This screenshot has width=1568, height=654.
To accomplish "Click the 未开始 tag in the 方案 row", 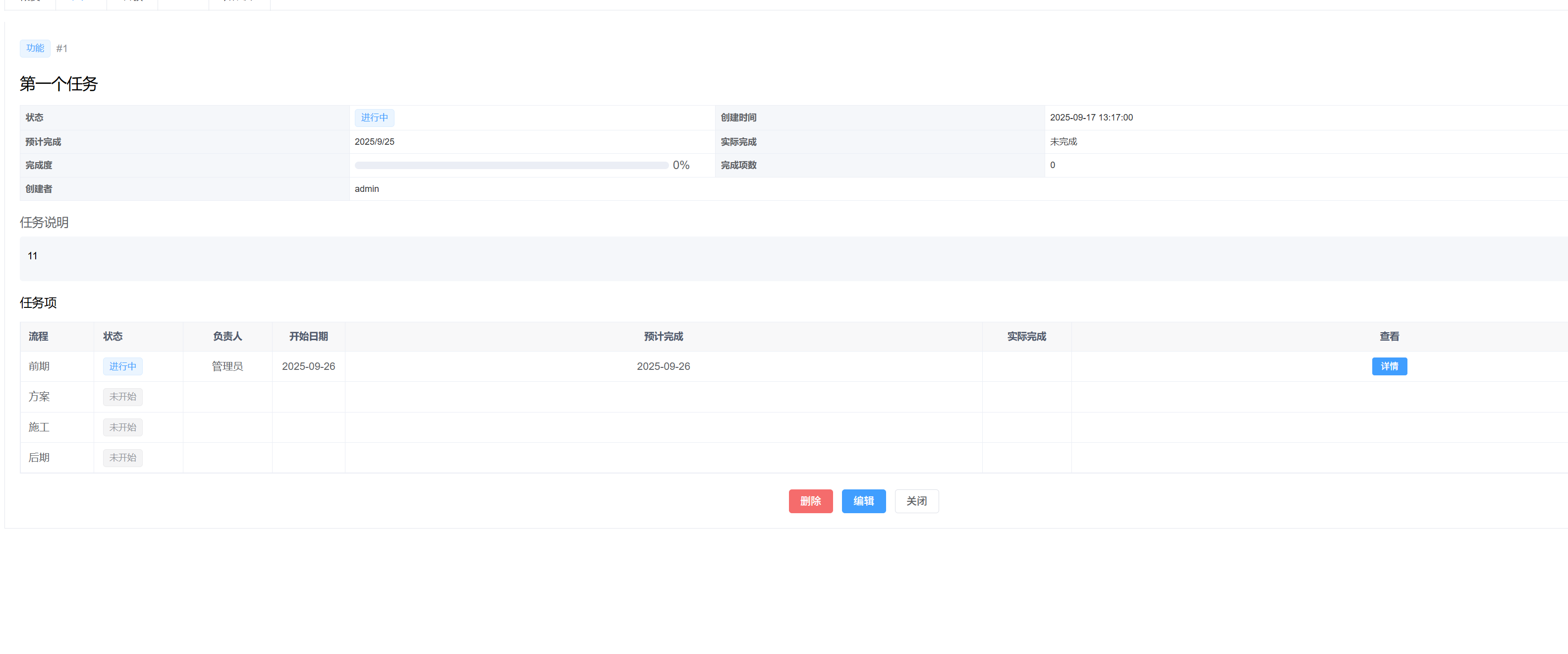I will coord(122,397).
